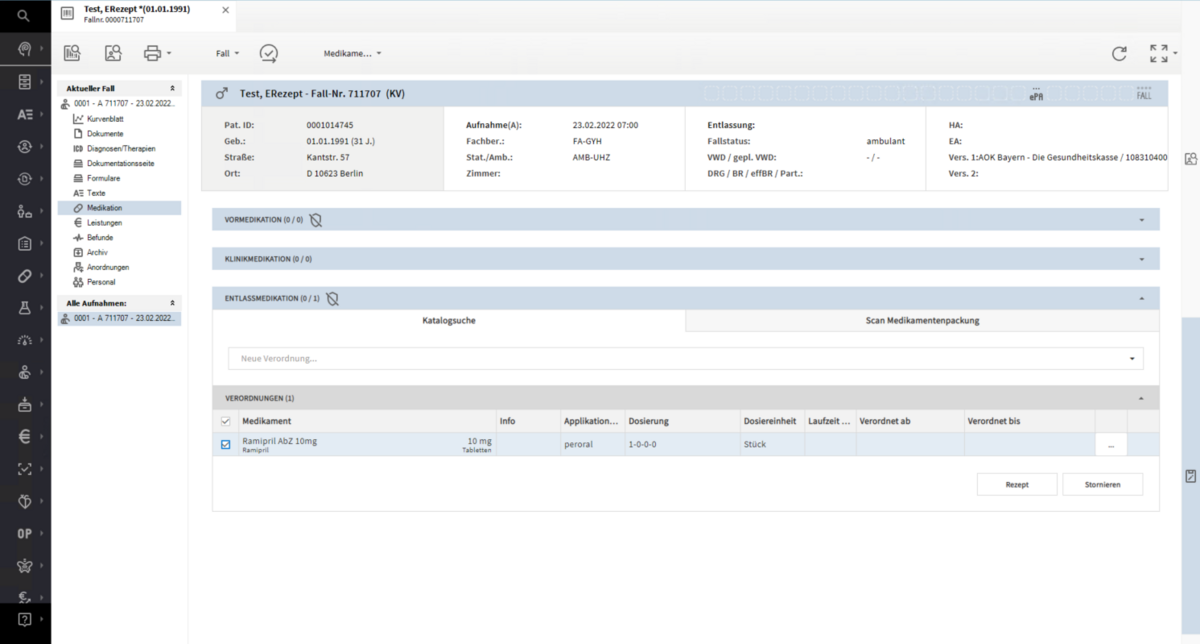Click the check-circle status toolbar icon
The width and height of the screenshot is (1200, 644).
coord(268,53)
